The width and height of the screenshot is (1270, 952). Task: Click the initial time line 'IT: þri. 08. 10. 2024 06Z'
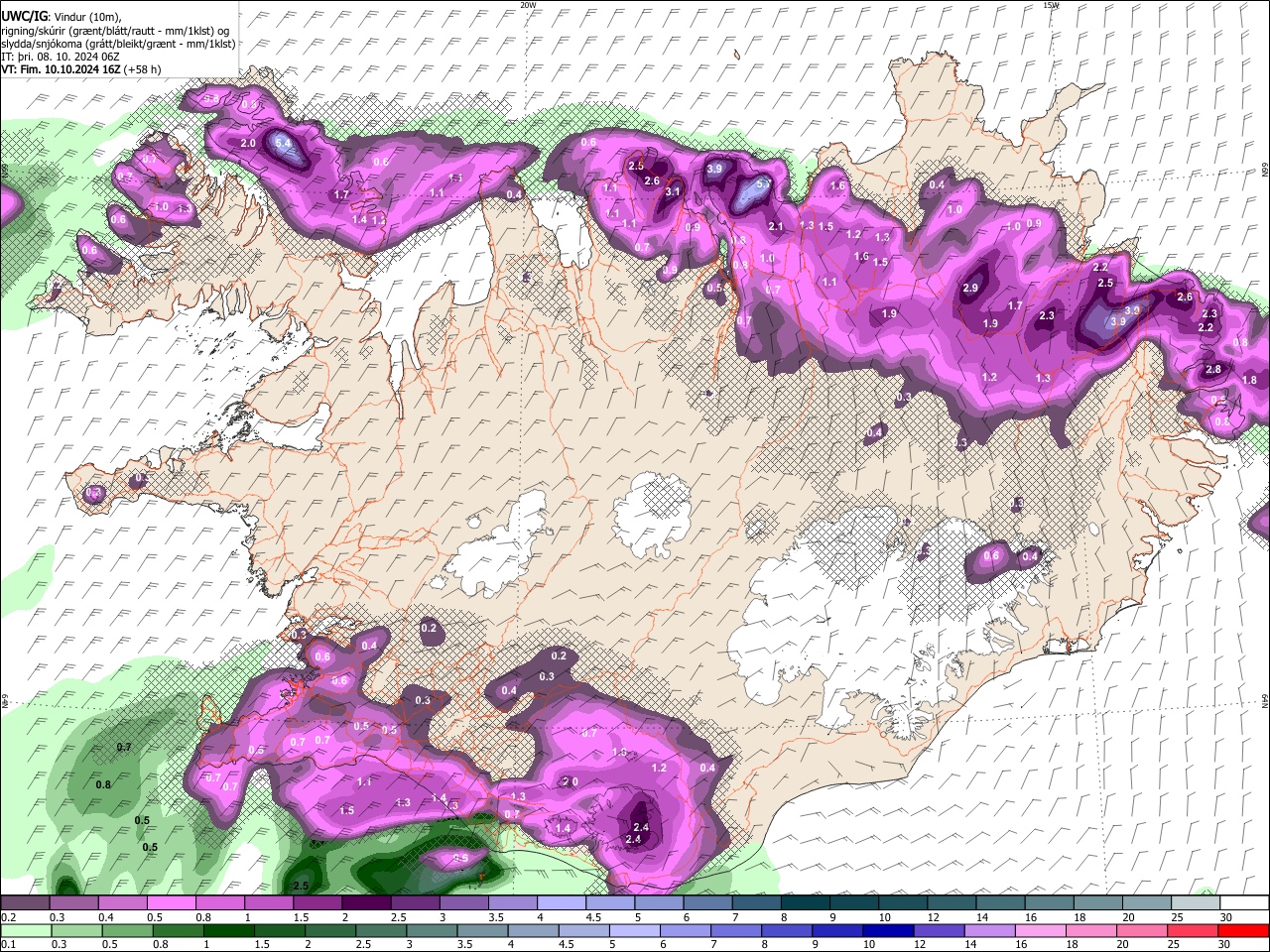61,57
